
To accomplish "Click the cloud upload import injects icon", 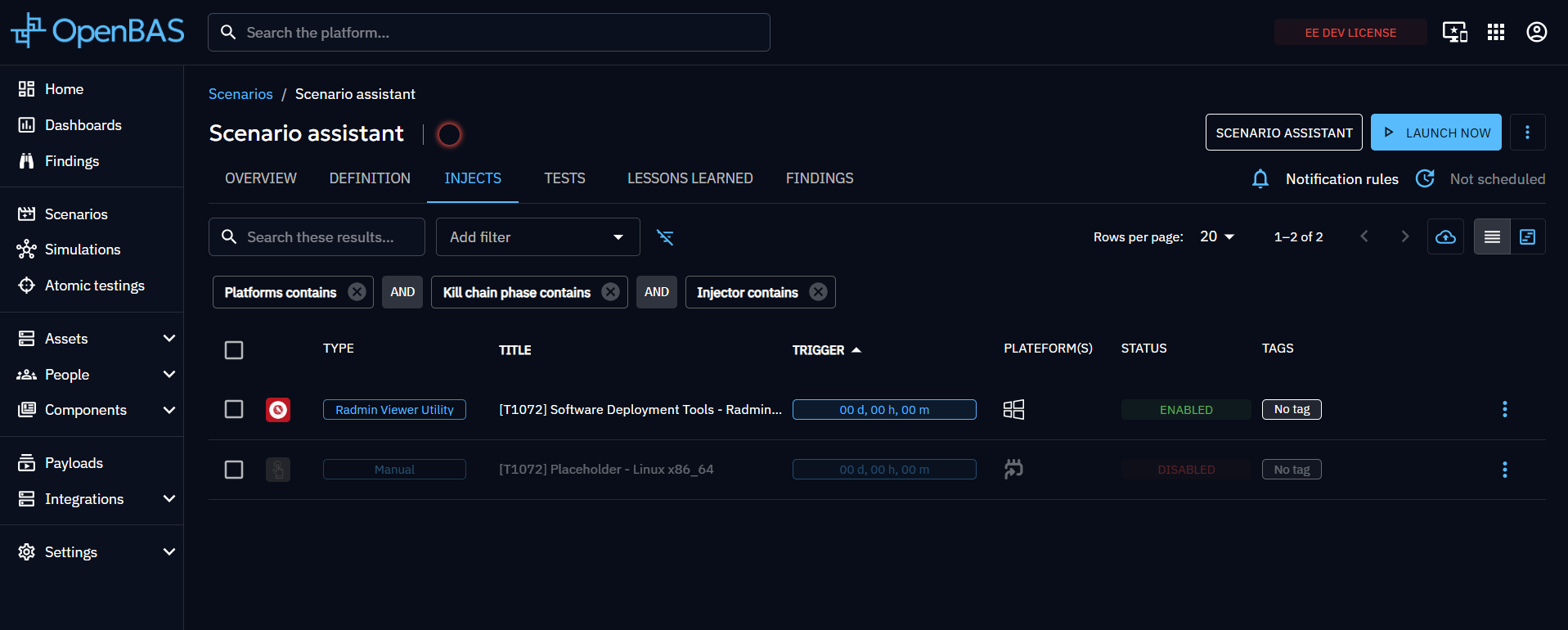I will pyautogui.click(x=1445, y=237).
